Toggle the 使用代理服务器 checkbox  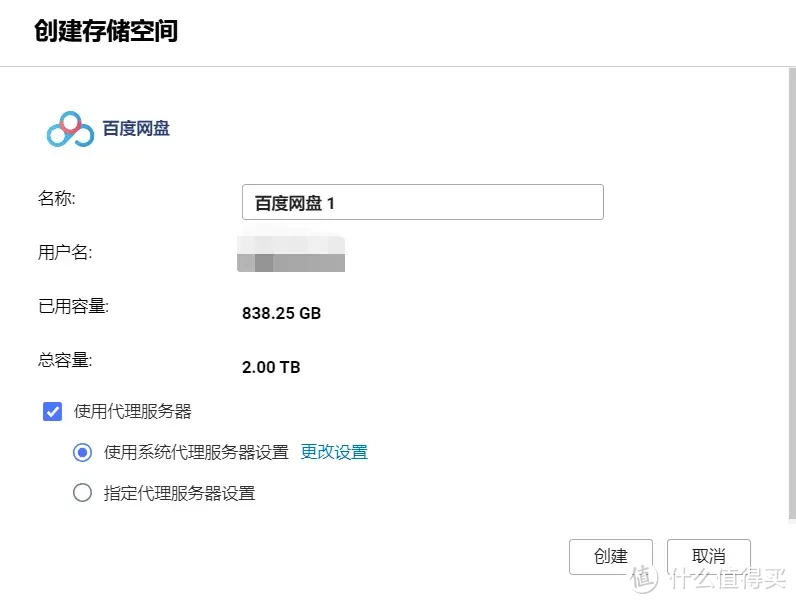tap(52, 411)
